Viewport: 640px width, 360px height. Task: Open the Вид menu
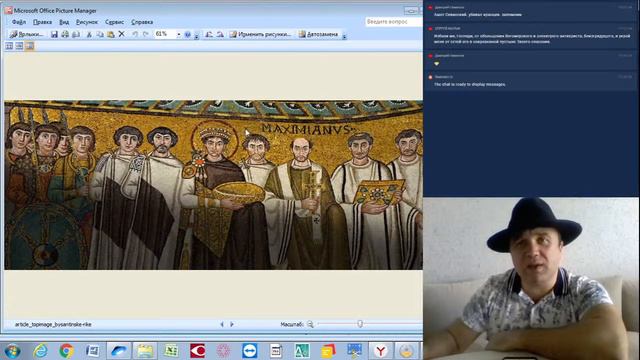coord(64,22)
